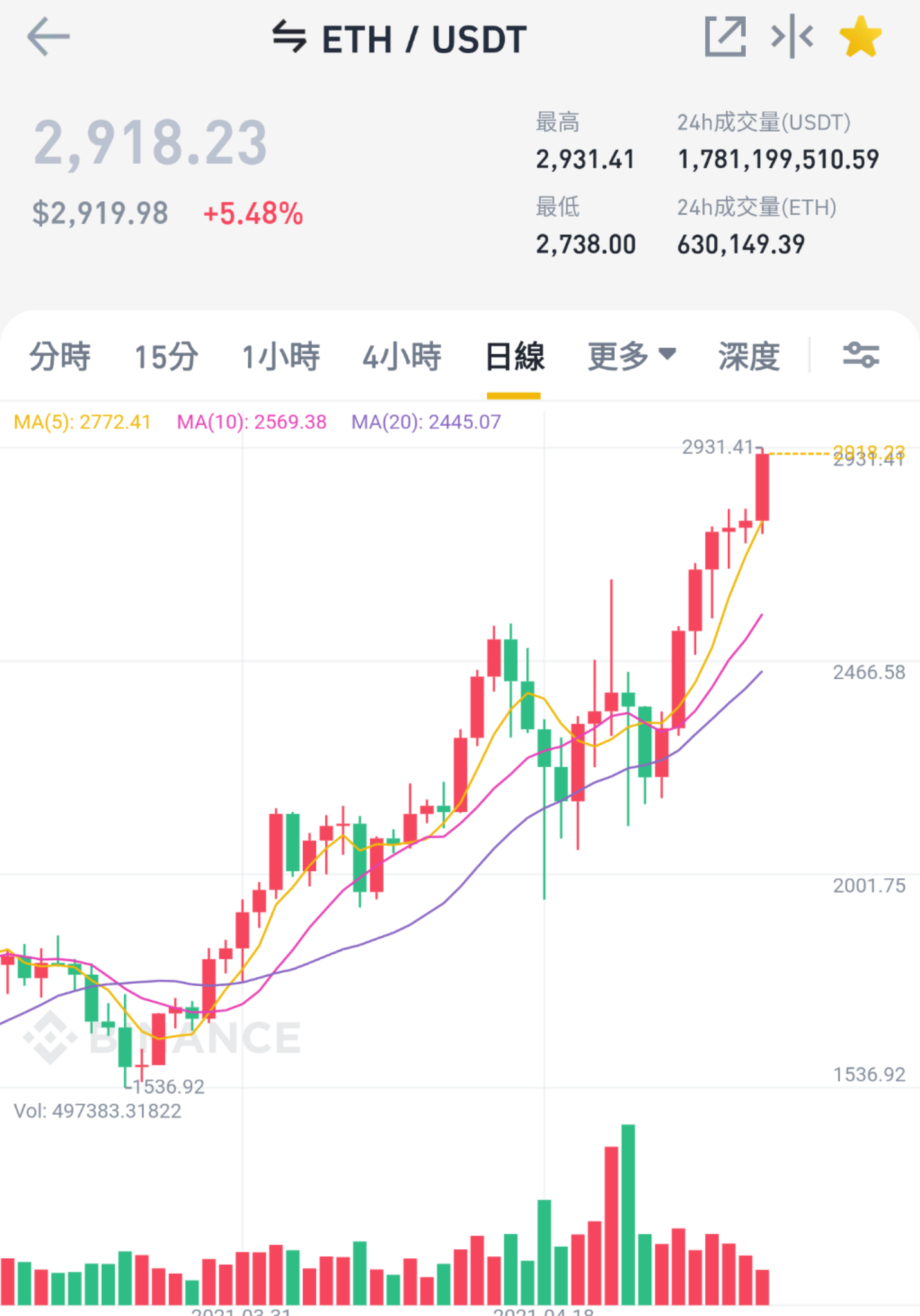Tap the collapse chart arrows icon
Image resolution: width=920 pixels, height=1316 pixels.
pos(792,37)
